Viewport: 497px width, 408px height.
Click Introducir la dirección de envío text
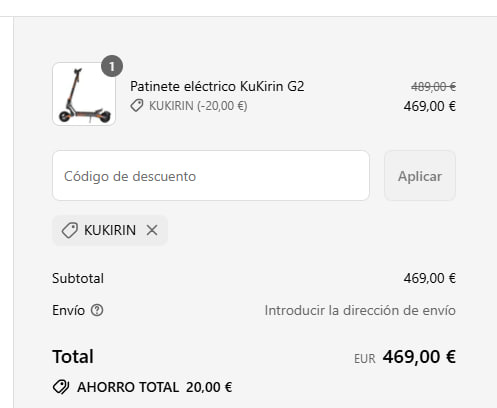click(x=360, y=310)
